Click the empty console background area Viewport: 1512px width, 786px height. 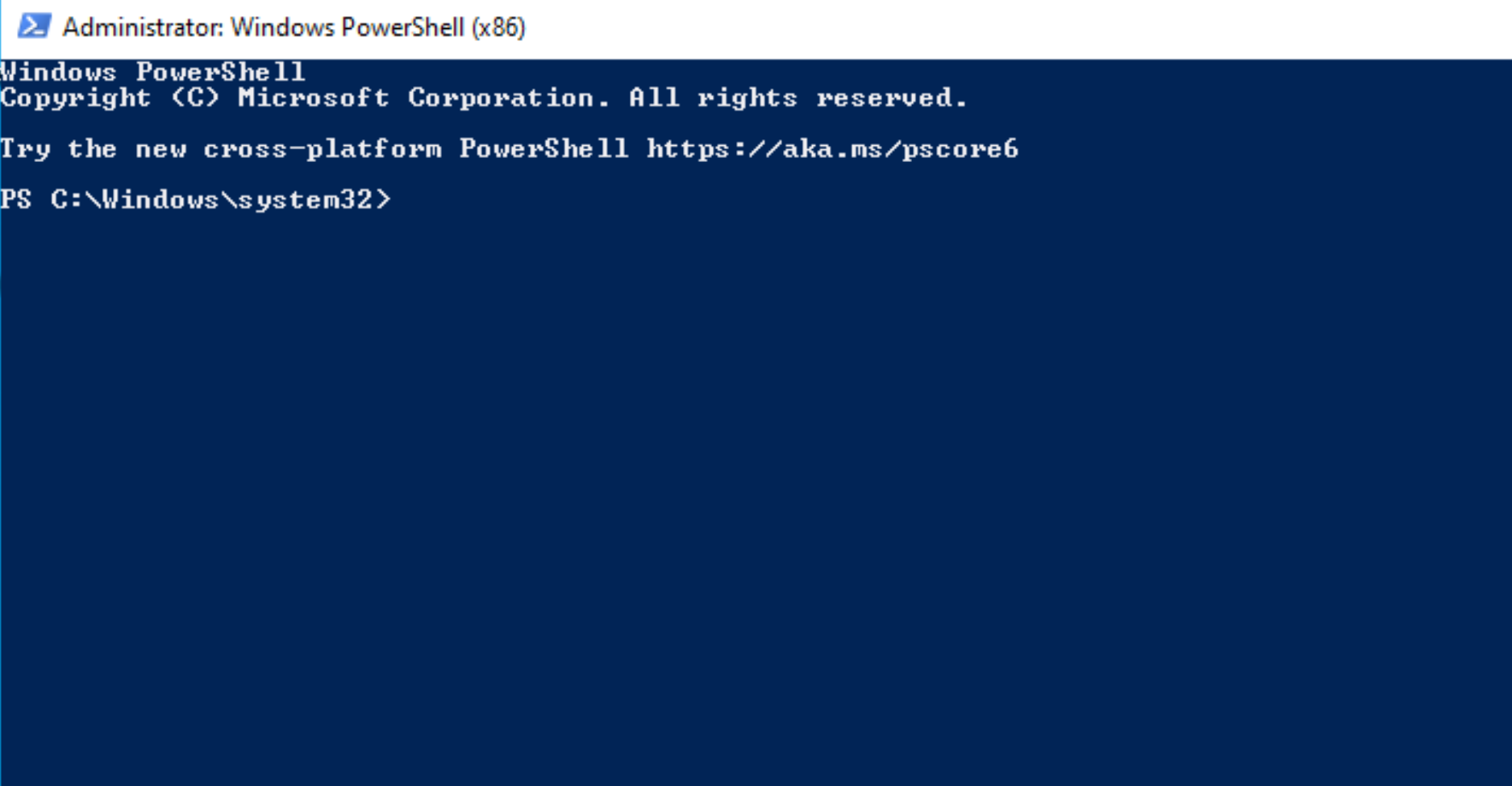click(x=726, y=484)
